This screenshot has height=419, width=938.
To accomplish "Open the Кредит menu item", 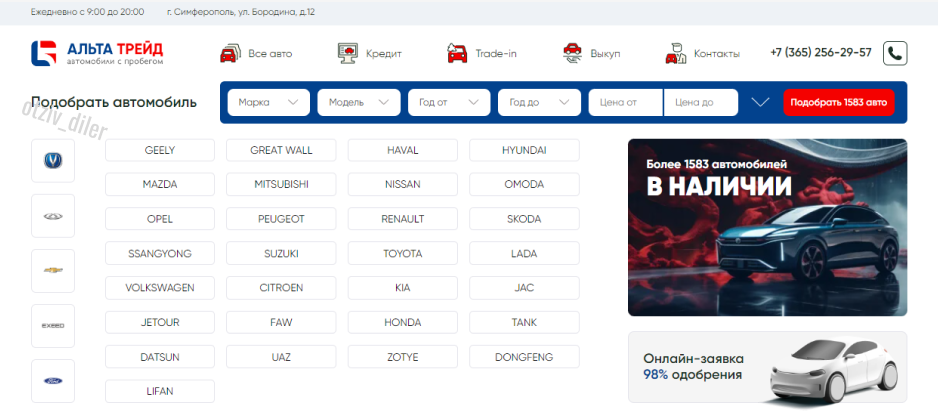I will tap(384, 54).
